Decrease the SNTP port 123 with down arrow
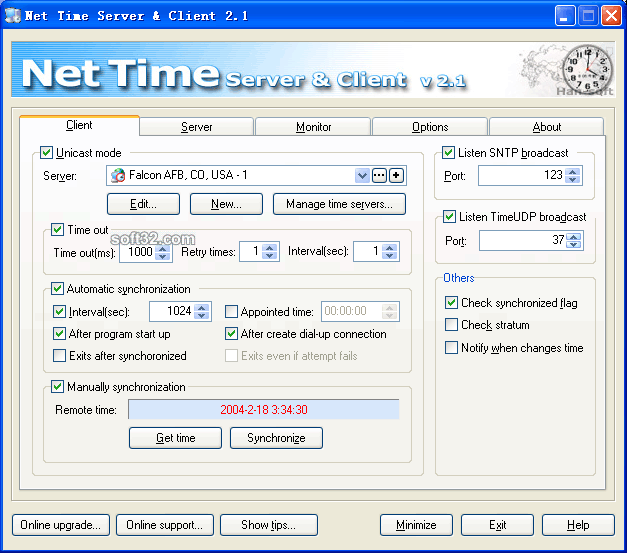The height and width of the screenshot is (553, 627). point(573,180)
